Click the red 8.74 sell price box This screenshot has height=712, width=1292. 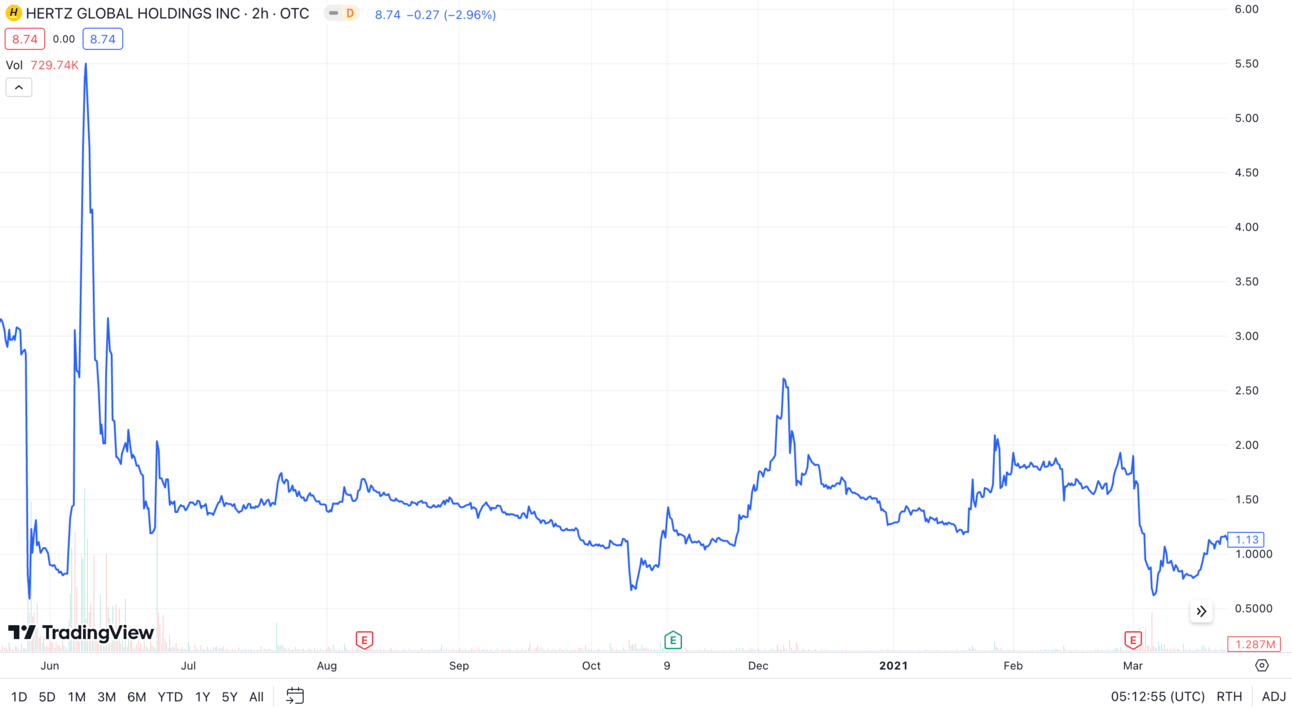click(24, 39)
